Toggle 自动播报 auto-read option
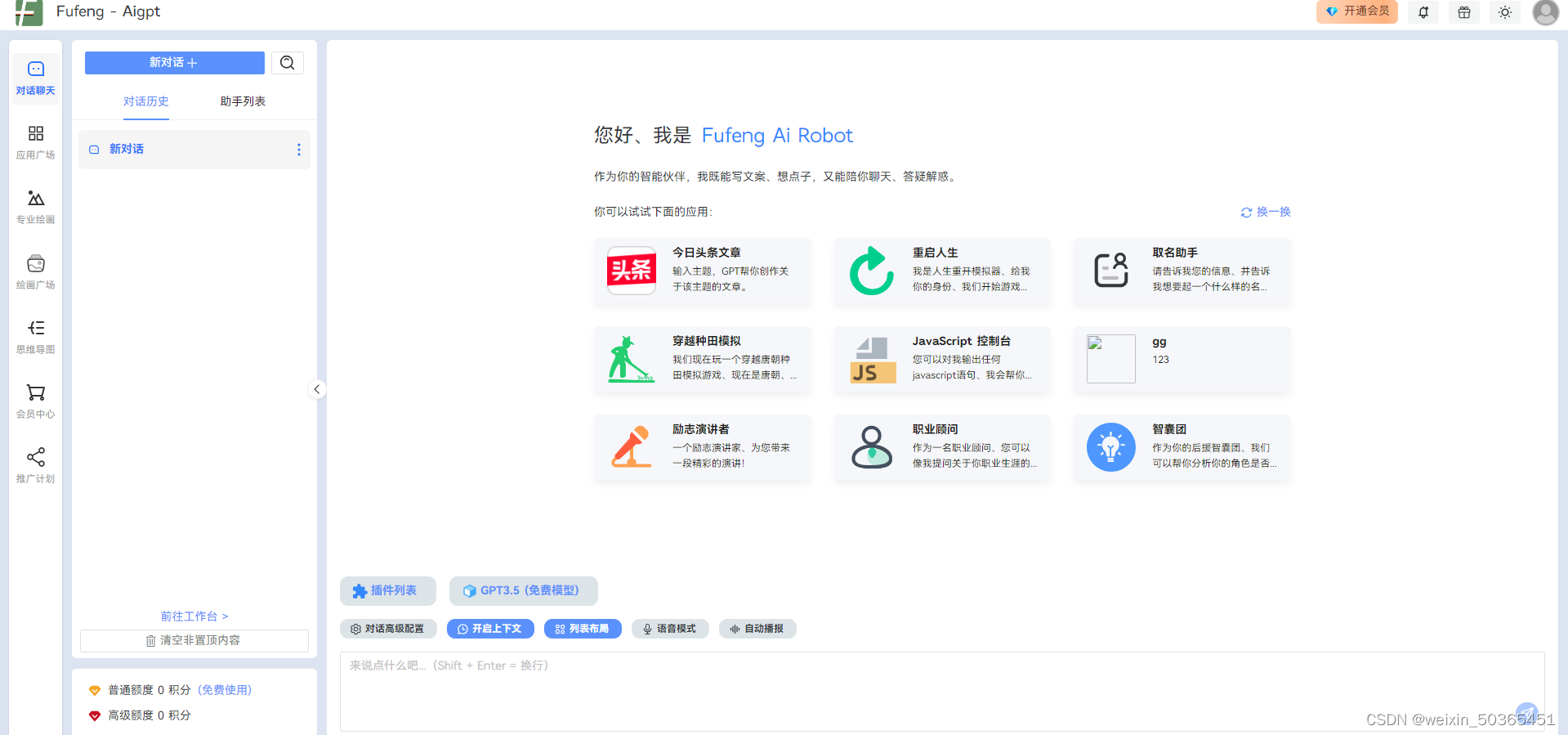 [757, 629]
